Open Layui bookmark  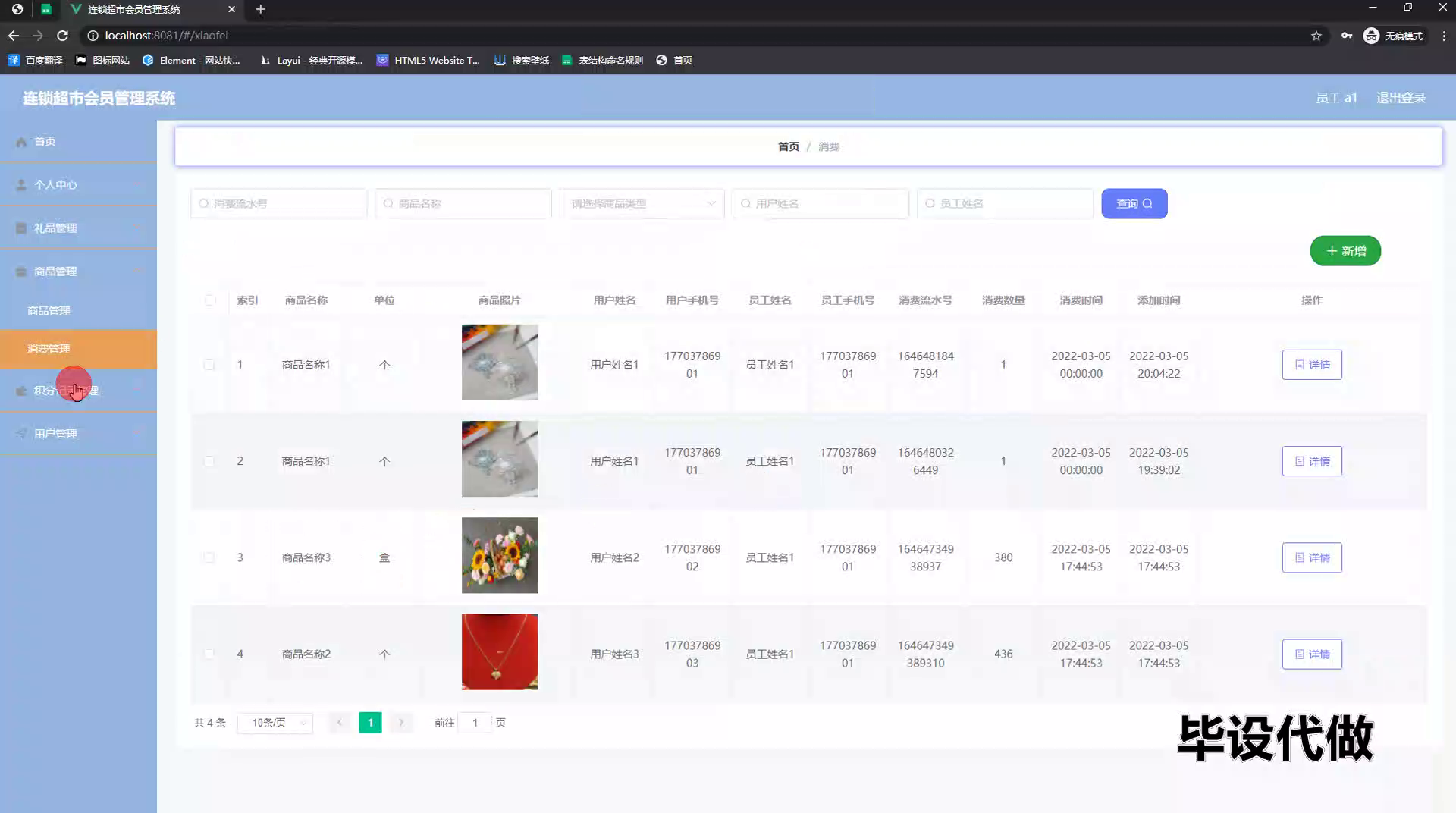point(311,60)
